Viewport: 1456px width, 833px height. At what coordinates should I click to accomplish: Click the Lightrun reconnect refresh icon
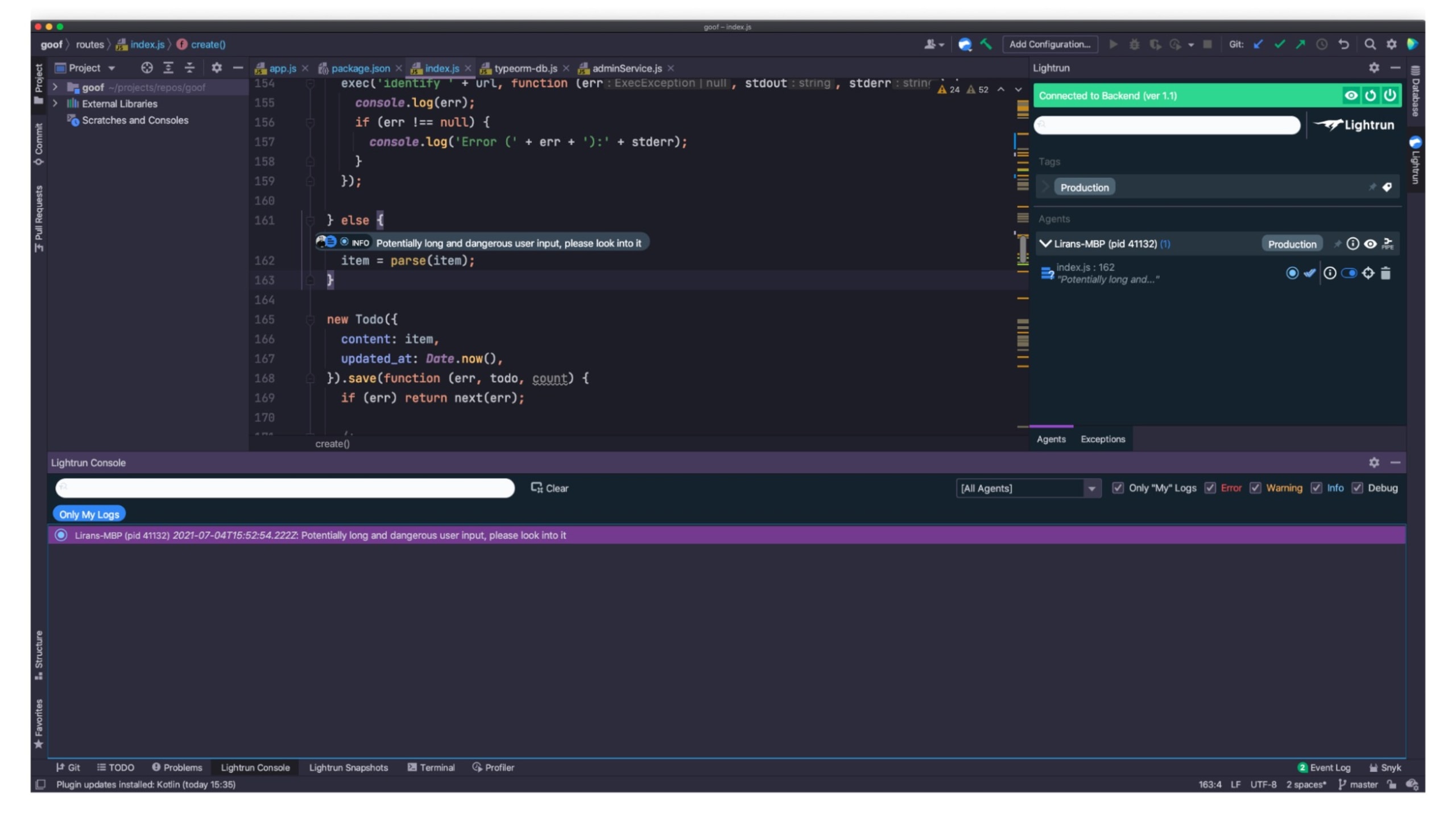(x=1370, y=96)
